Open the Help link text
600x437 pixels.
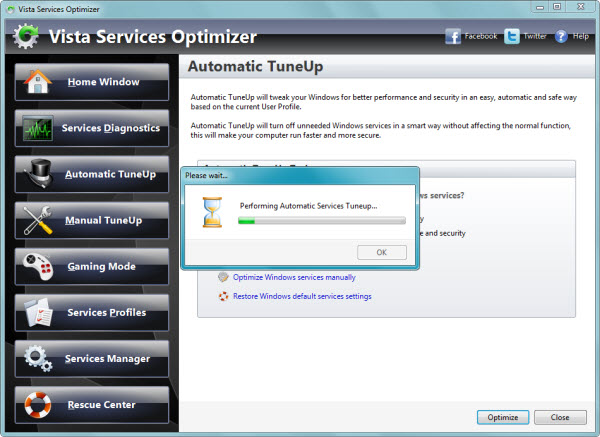point(580,36)
